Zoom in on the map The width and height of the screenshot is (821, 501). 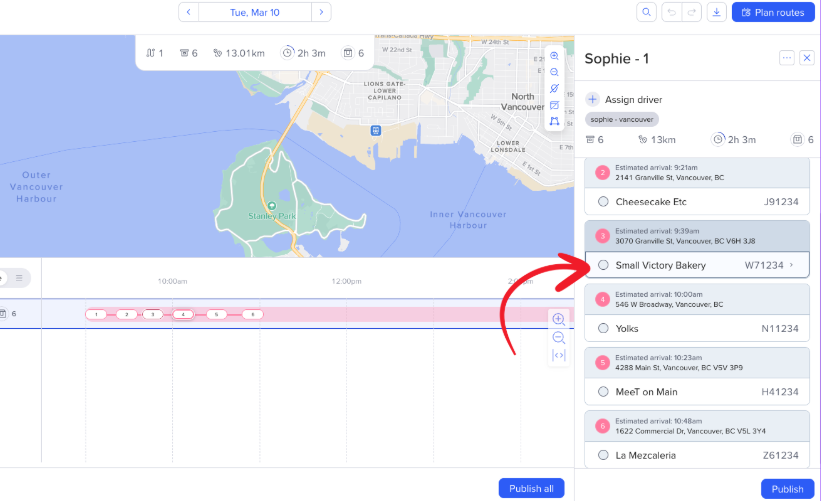point(554,56)
